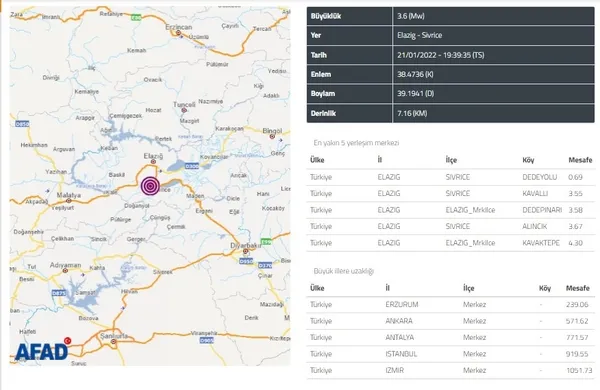Click the Doğanşehir label on the map

28,232
